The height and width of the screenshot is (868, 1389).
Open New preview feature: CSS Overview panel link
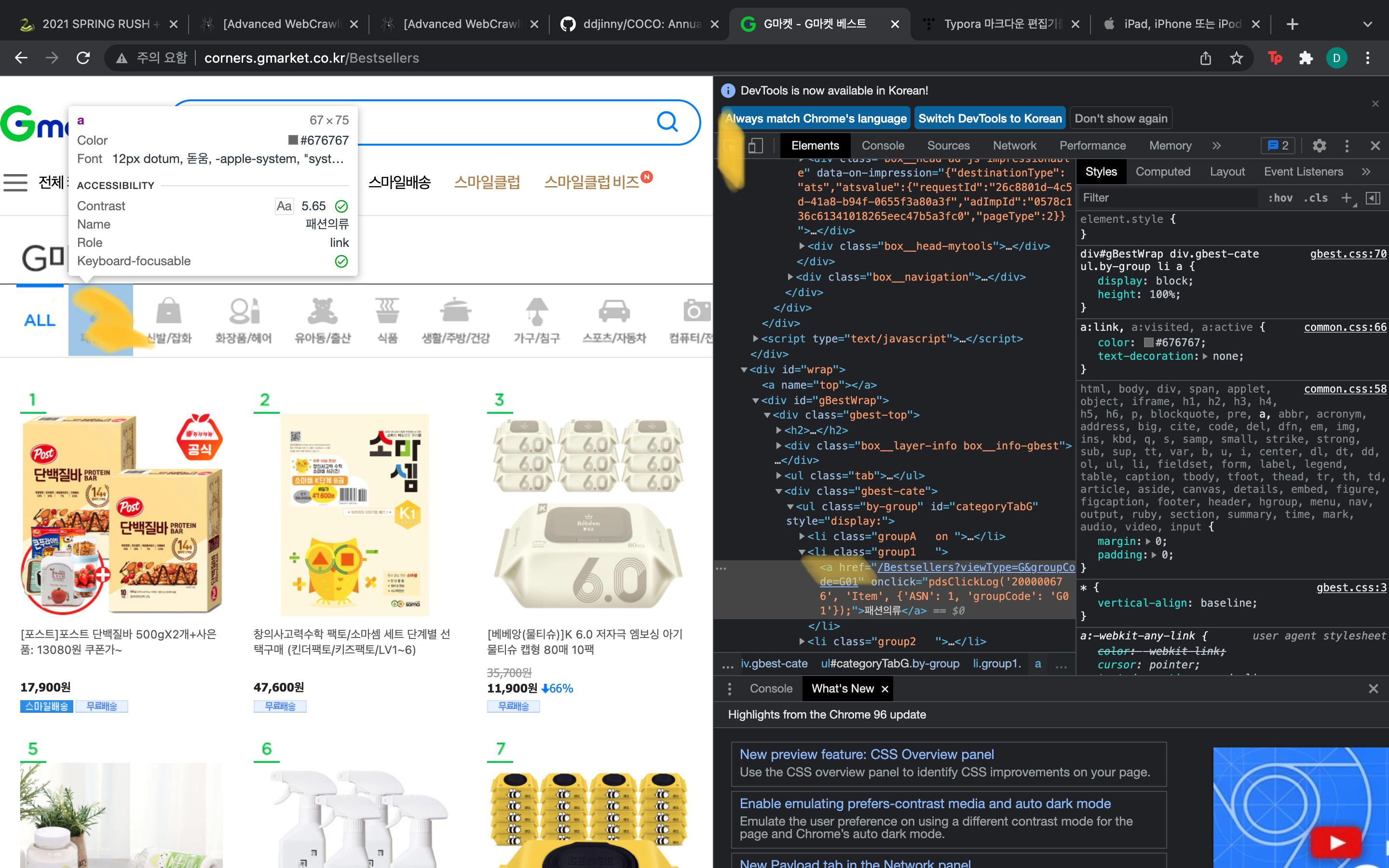coord(866,754)
